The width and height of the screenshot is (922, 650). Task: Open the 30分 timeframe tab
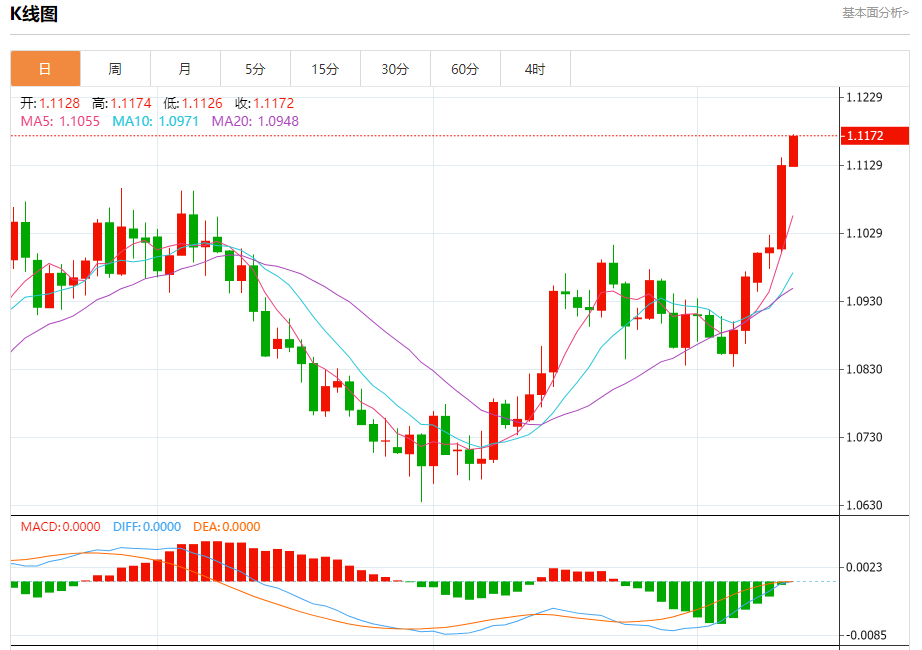(395, 69)
